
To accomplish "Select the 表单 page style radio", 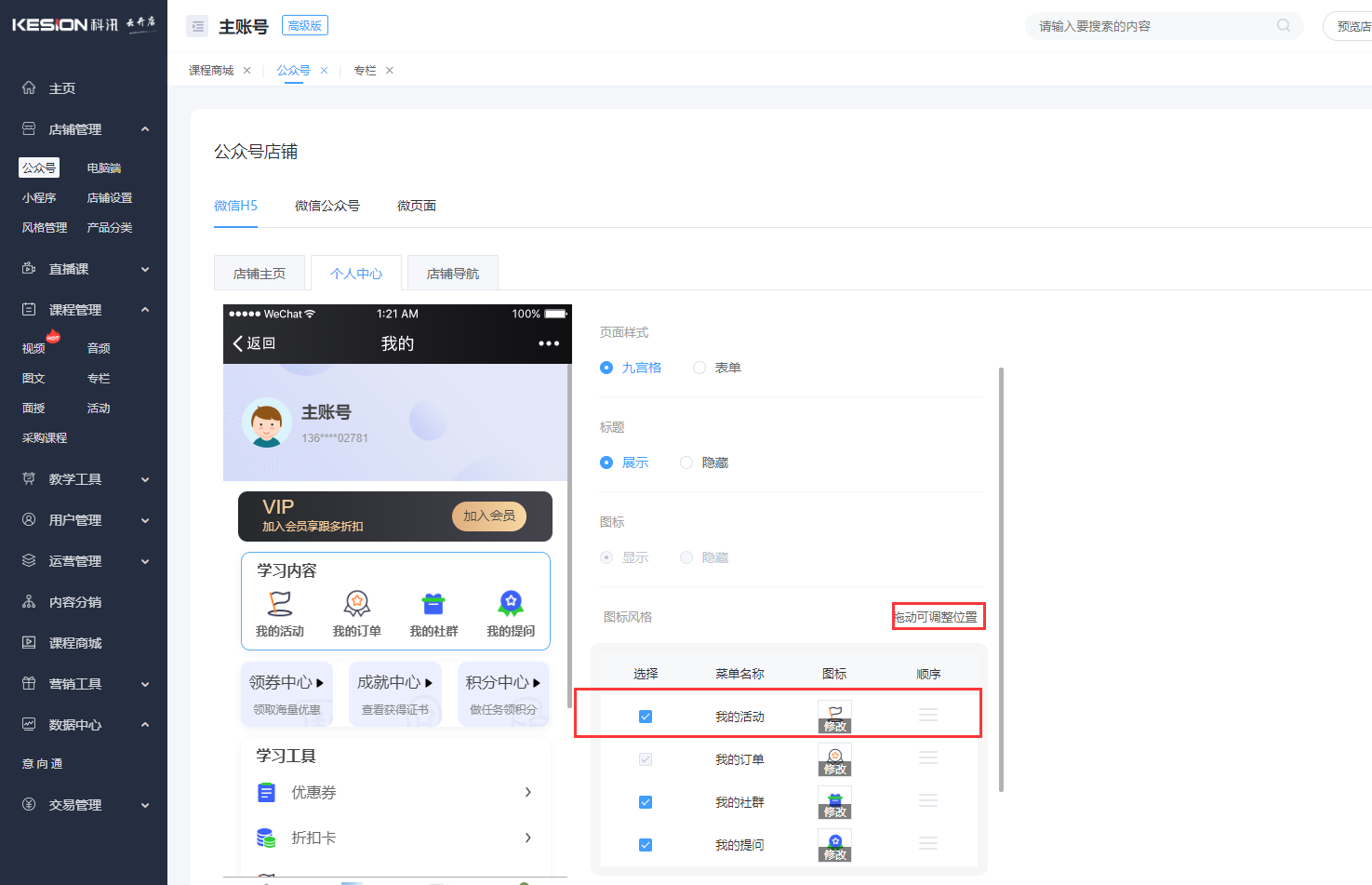I will click(699, 367).
